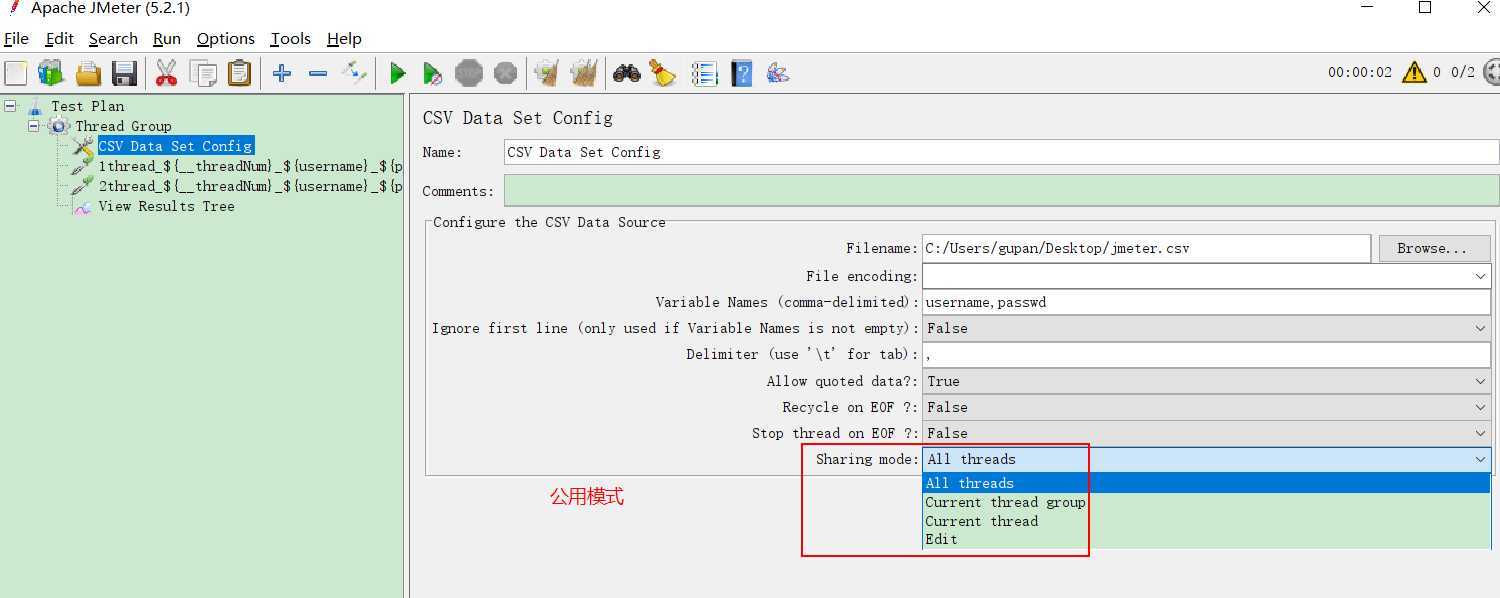The width and height of the screenshot is (1500, 598).
Task: Select the 2thread sampler in tree
Action: (x=250, y=186)
